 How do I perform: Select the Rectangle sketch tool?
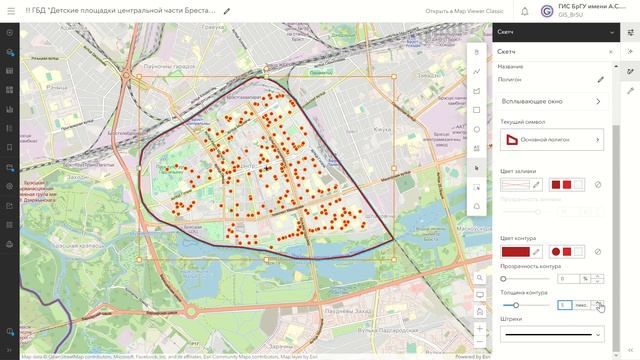coord(477,110)
